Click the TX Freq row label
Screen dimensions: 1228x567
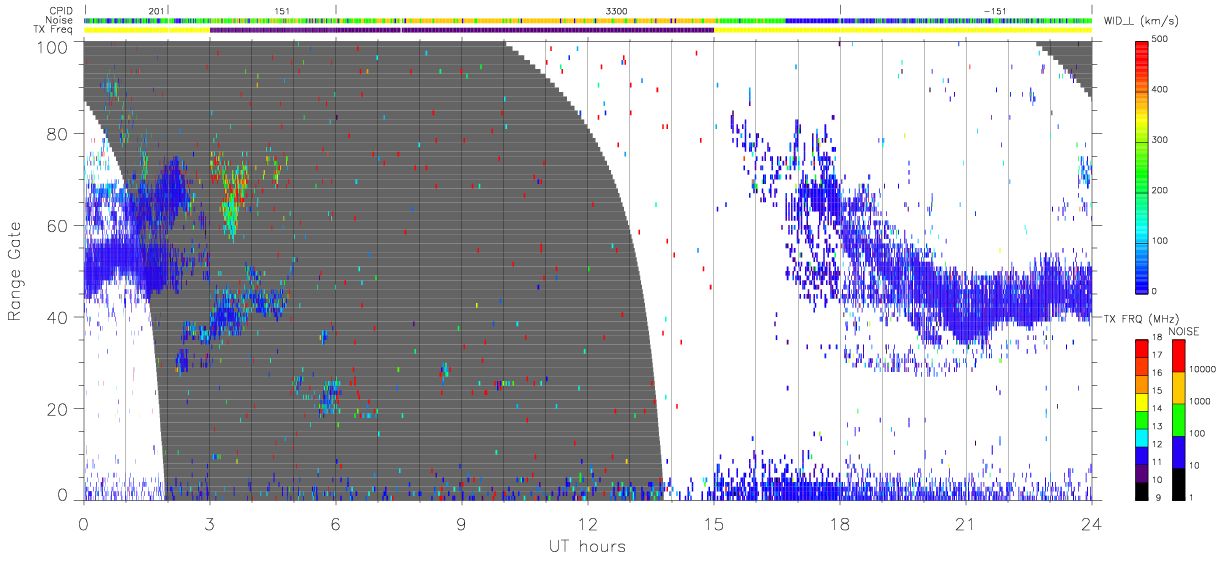point(55,30)
